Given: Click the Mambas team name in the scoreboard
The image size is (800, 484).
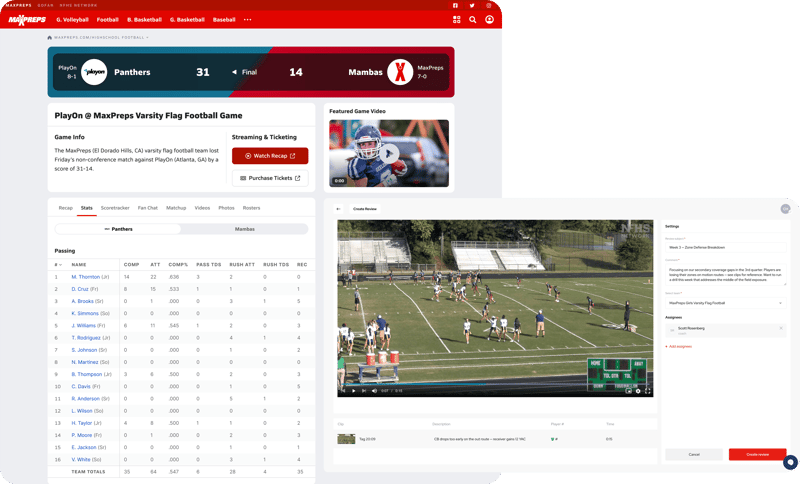Looking at the screenshot, I should tap(365, 72).
